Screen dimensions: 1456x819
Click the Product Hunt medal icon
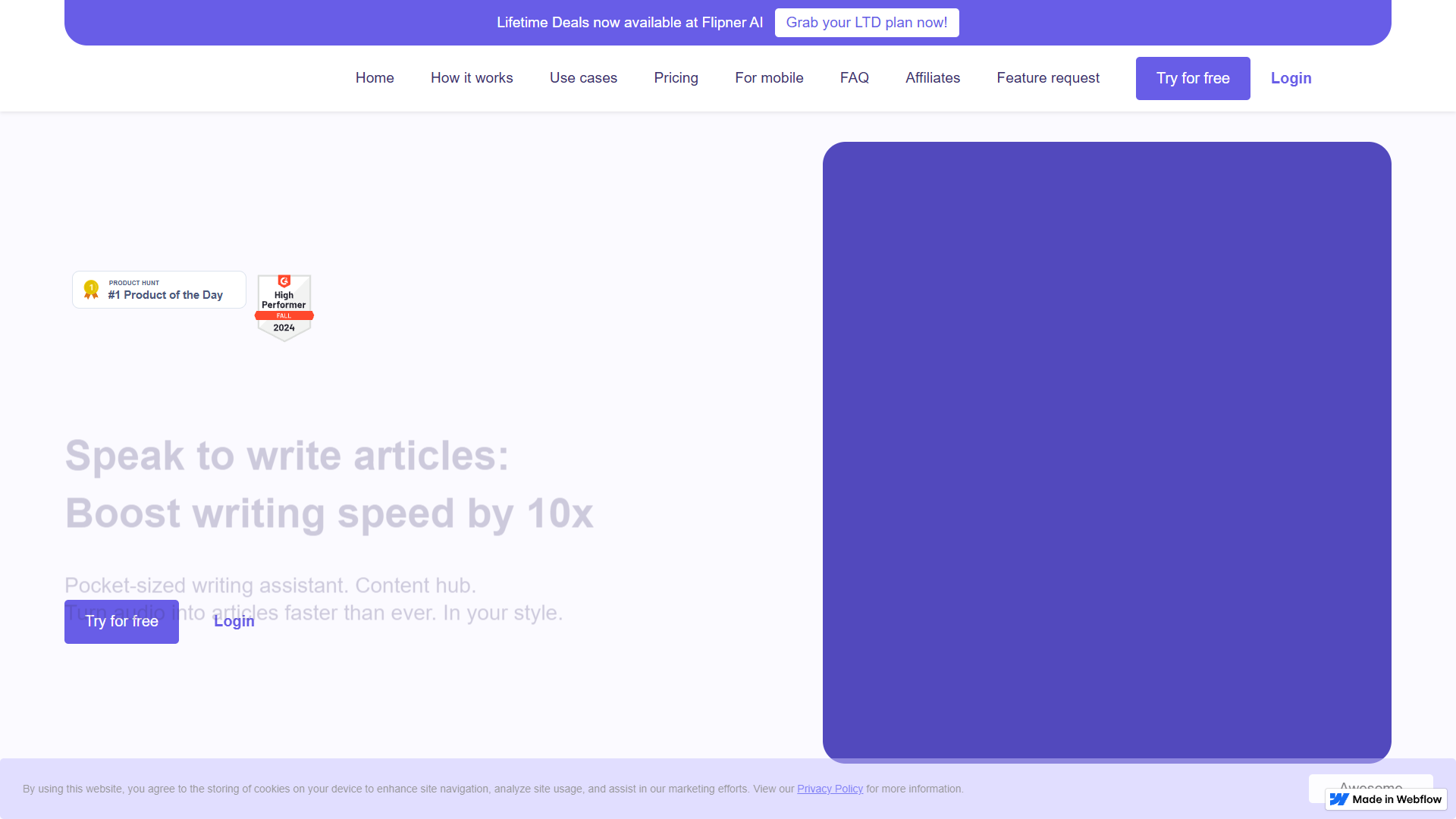(x=91, y=290)
